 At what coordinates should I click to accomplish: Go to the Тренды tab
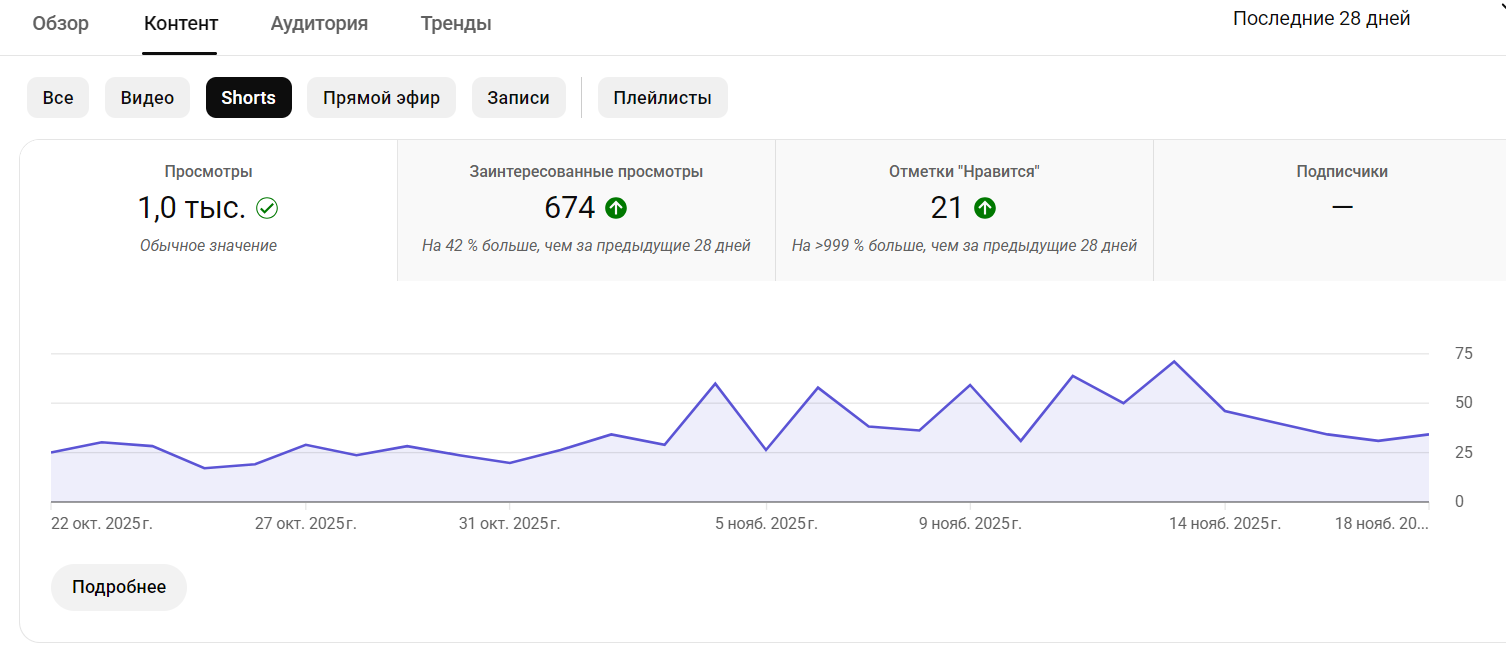click(456, 24)
